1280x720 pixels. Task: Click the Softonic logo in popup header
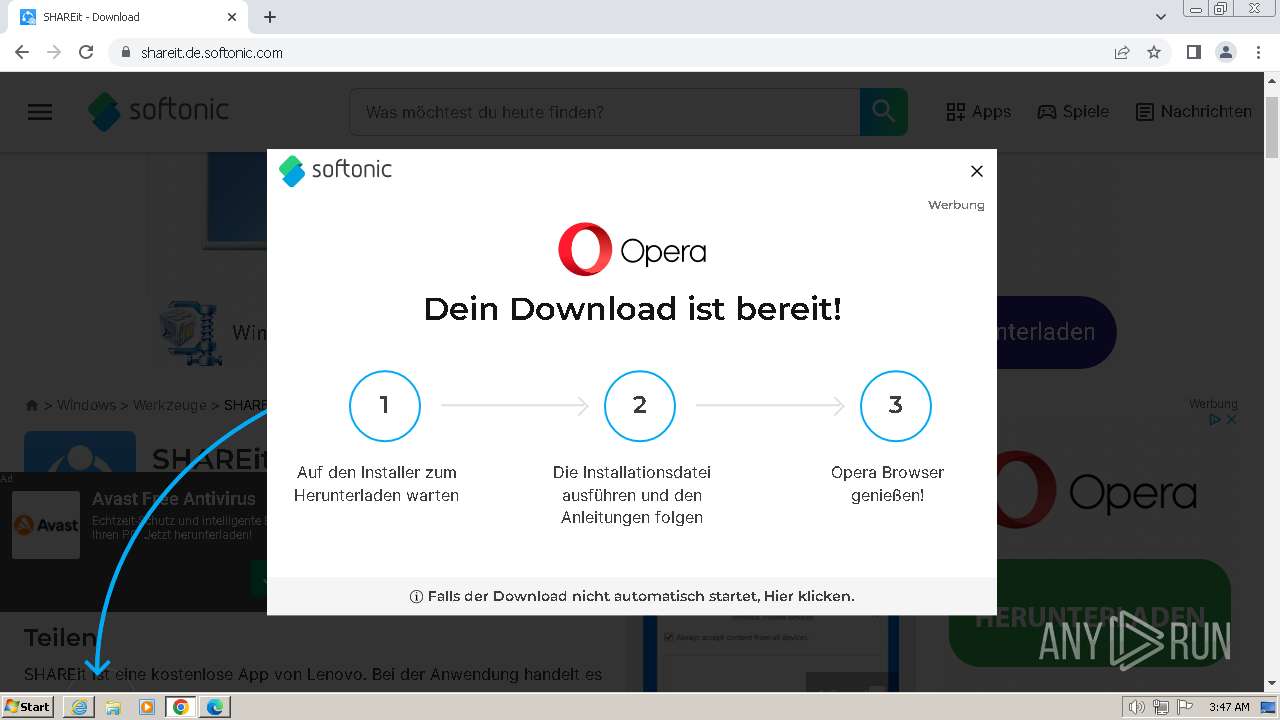(335, 171)
